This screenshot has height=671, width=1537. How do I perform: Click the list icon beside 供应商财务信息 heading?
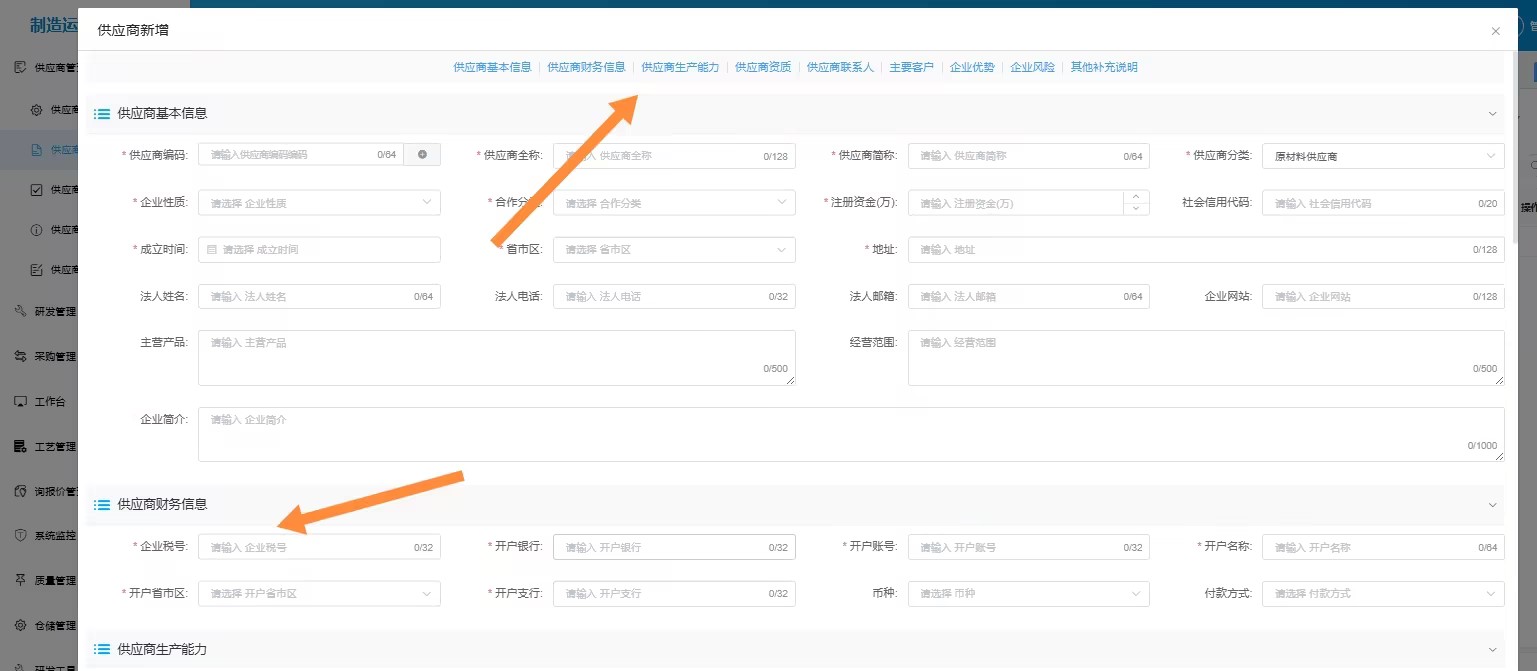point(102,505)
